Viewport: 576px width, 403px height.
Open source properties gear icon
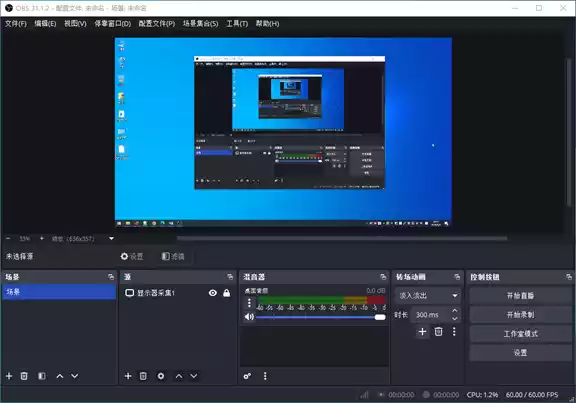tap(161, 376)
